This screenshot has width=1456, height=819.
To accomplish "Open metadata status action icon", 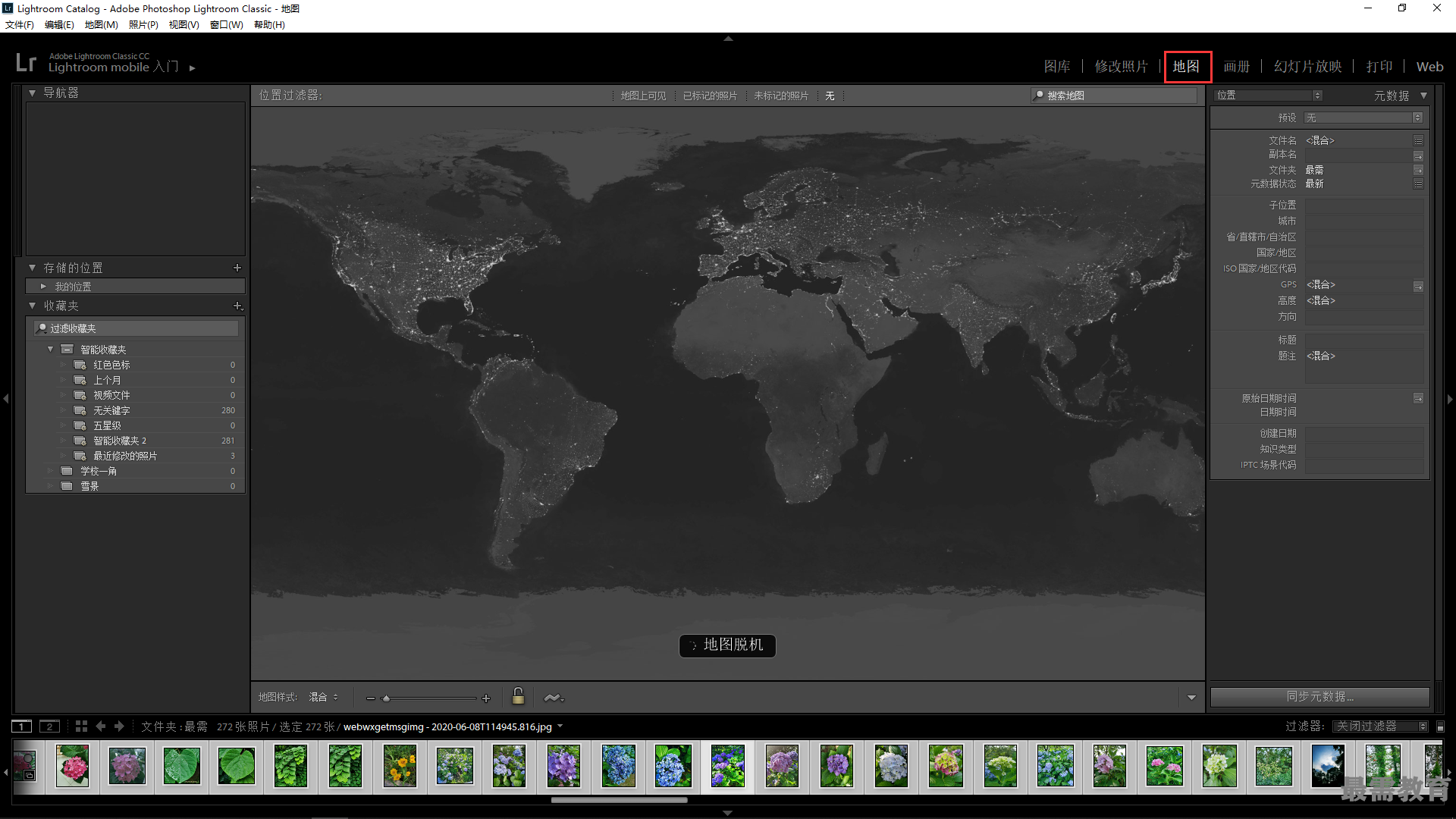I will [x=1418, y=184].
